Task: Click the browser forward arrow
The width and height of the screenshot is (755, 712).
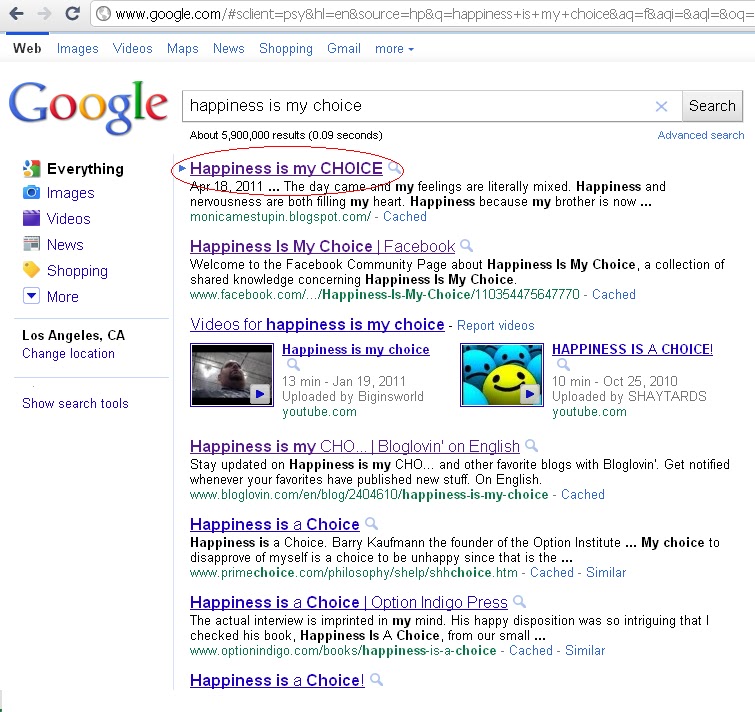Action: click(44, 13)
